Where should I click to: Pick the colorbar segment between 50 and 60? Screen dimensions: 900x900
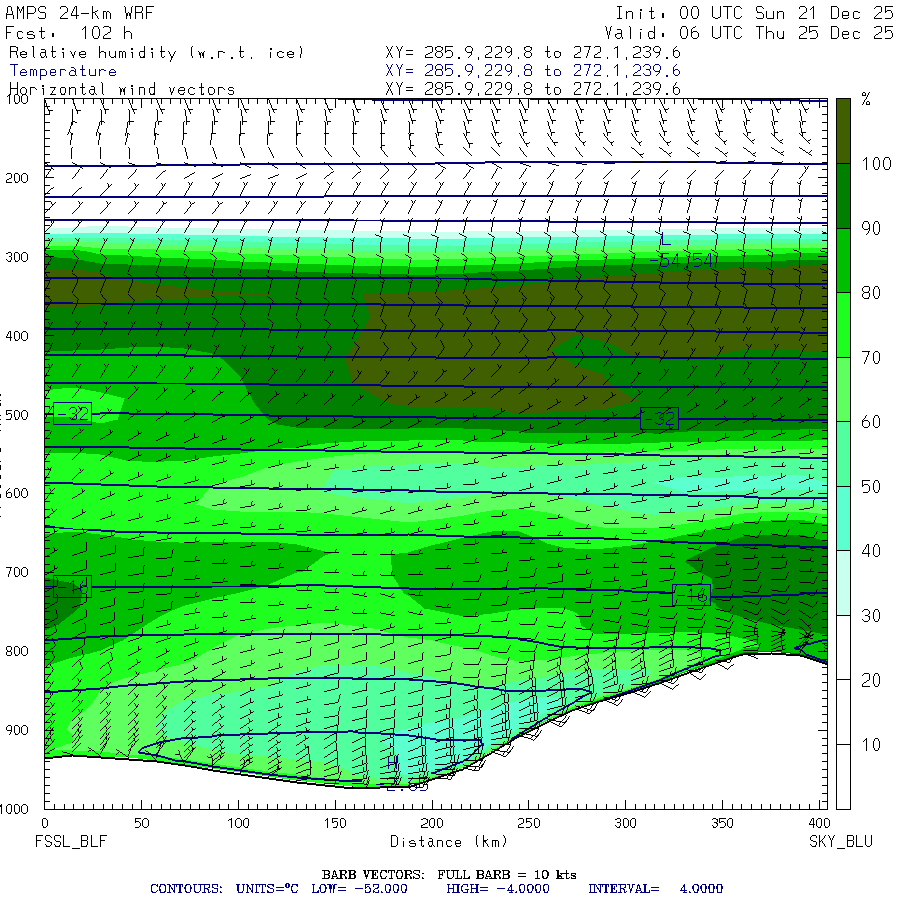click(843, 454)
